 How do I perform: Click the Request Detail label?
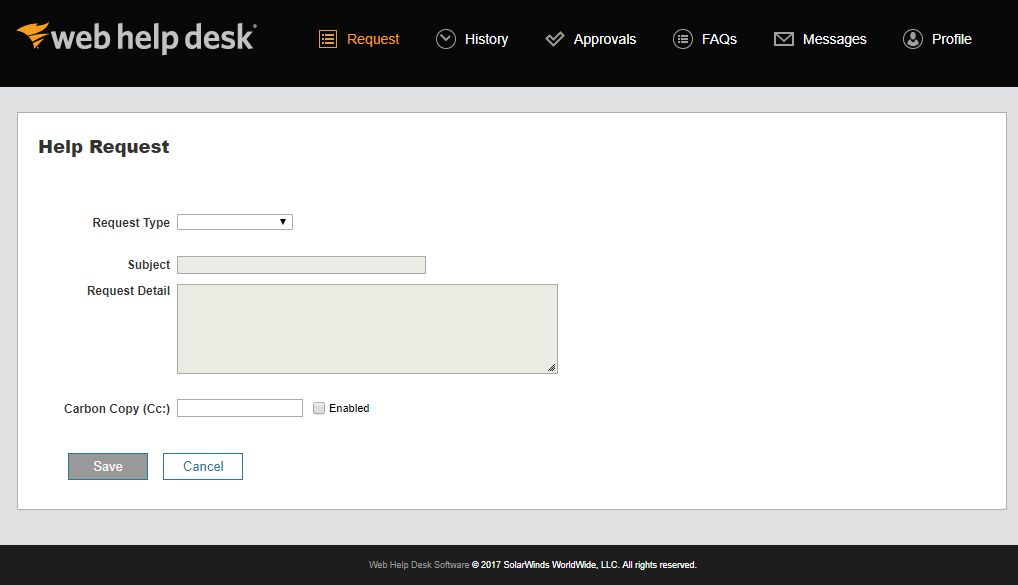[x=129, y=291]
